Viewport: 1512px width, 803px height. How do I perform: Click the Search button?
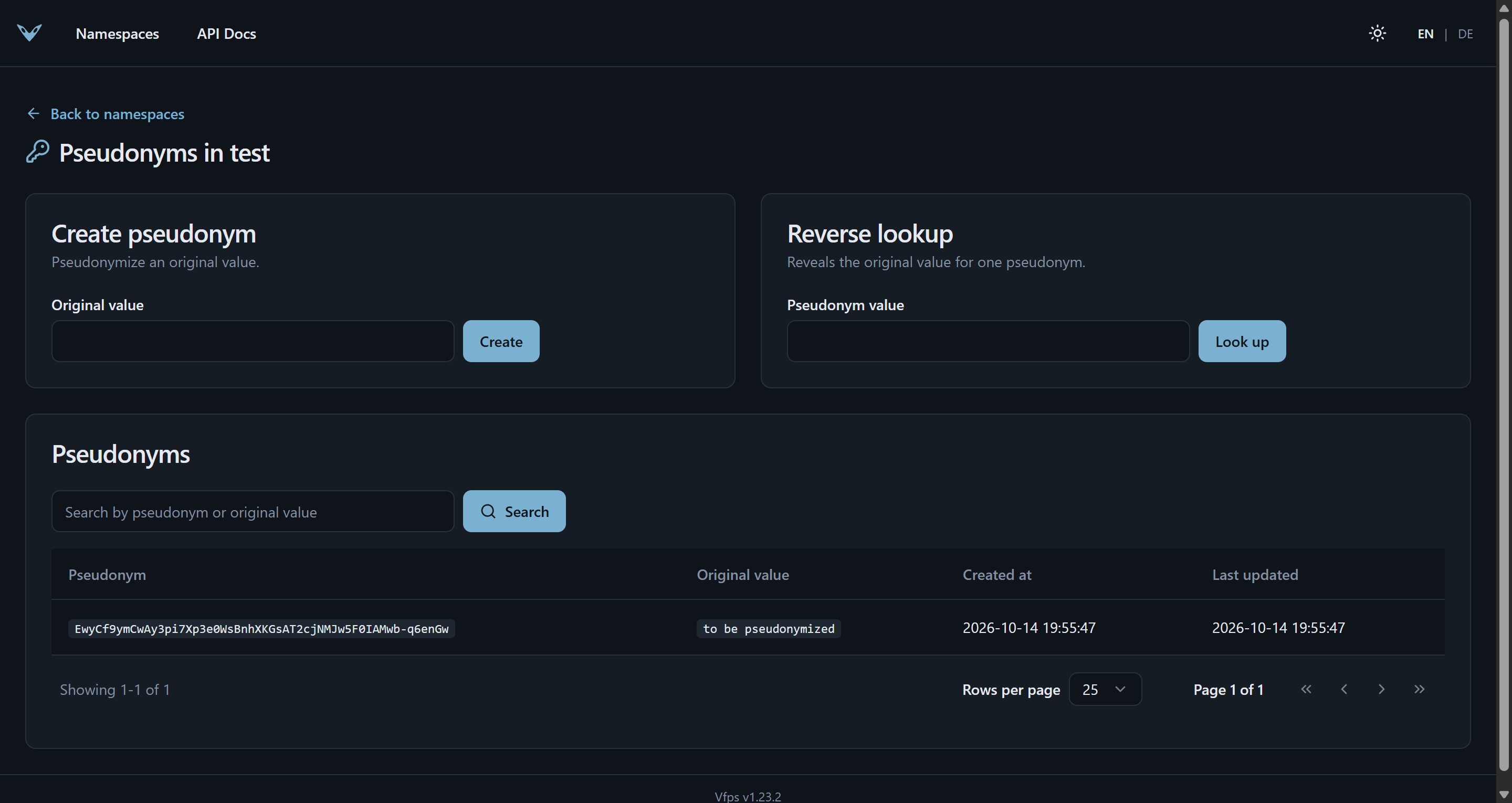pyautogui.click(x=514, y=511)
